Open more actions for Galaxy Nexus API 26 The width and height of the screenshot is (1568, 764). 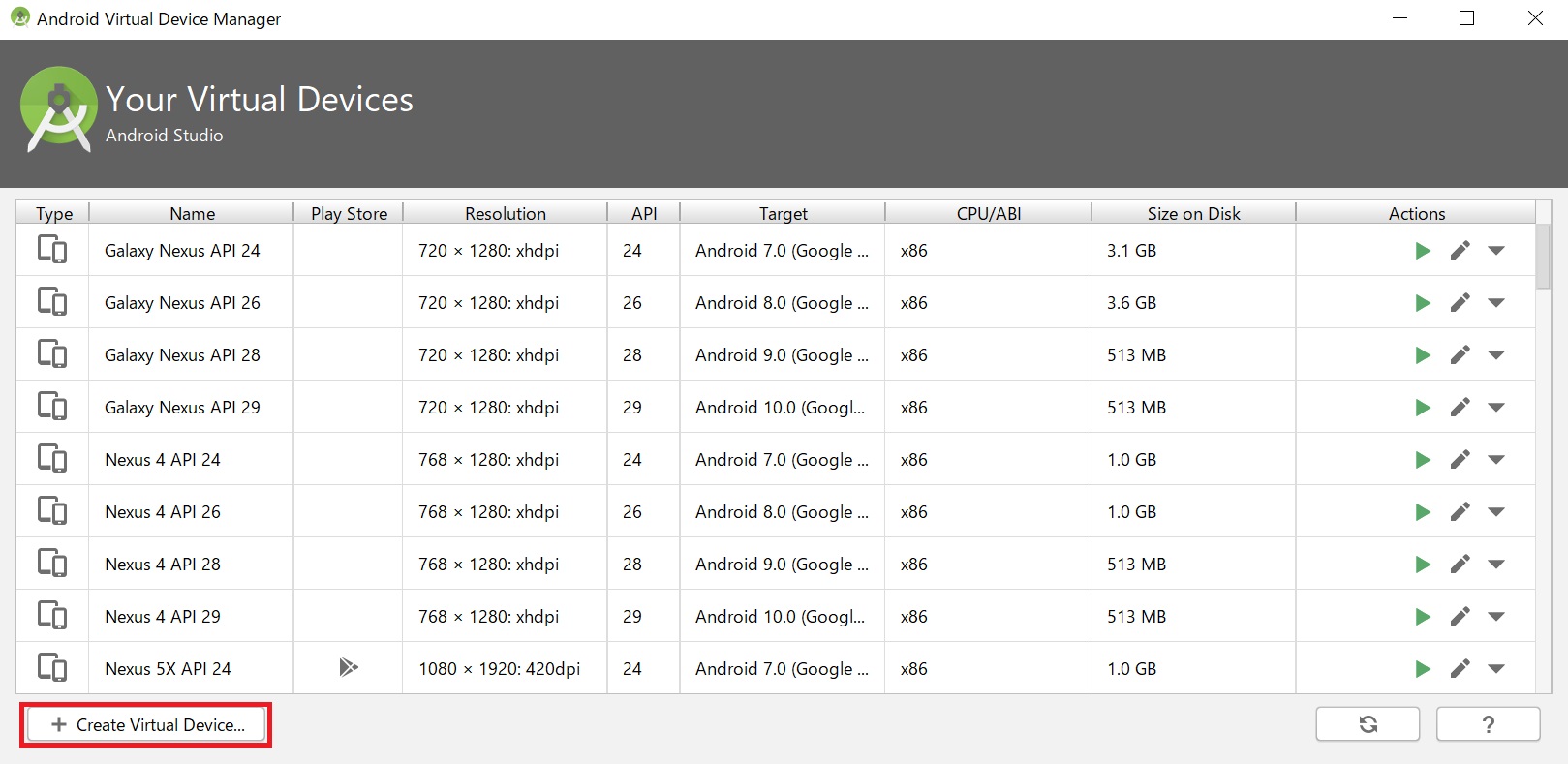pos(1496,303)
